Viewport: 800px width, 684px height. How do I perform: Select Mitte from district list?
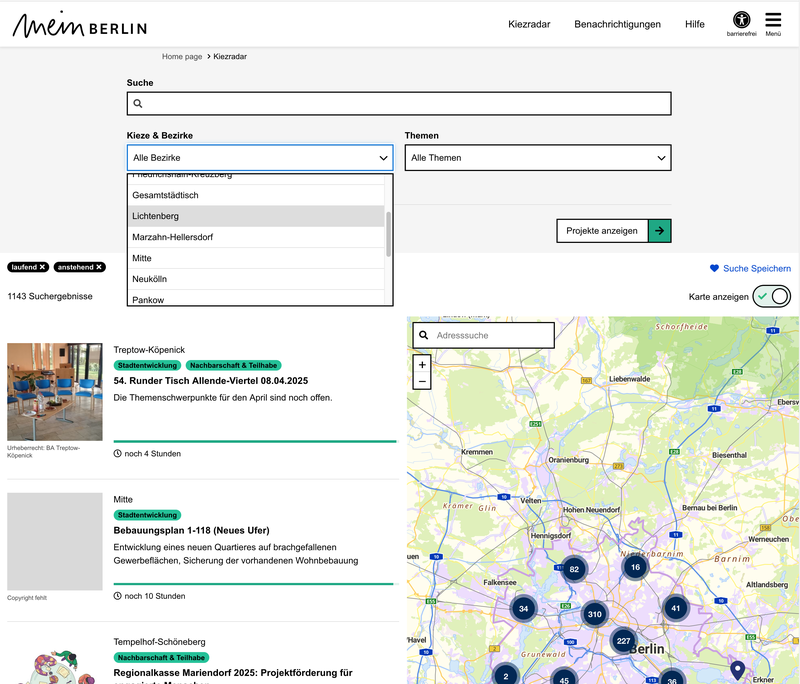point(256,258)
